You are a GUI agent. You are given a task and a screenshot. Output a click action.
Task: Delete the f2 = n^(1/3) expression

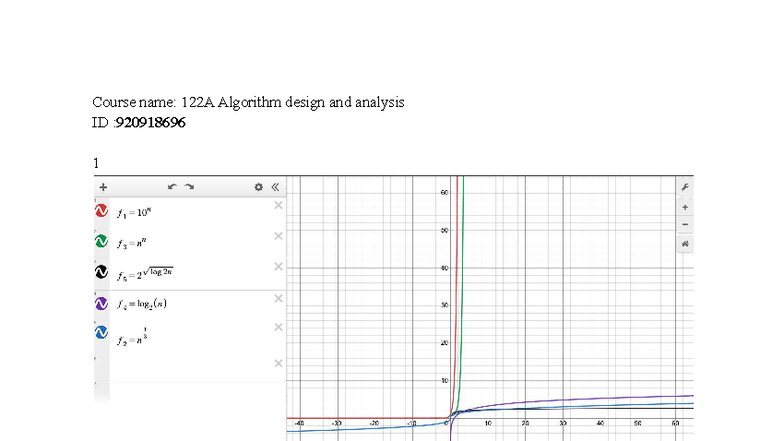pos(278,328)
